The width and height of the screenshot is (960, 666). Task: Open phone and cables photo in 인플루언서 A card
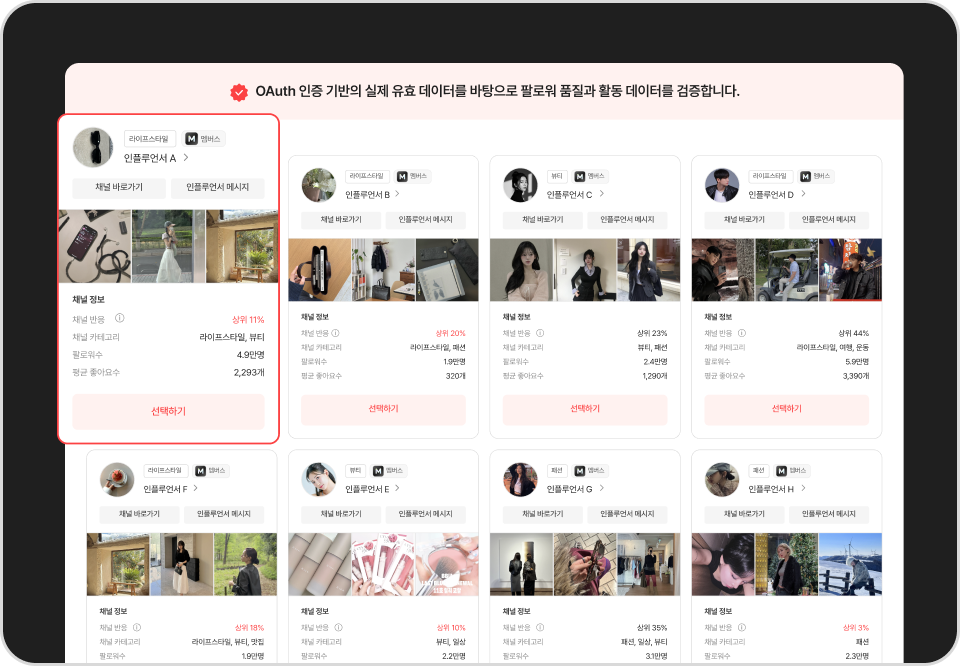(95, 246)
